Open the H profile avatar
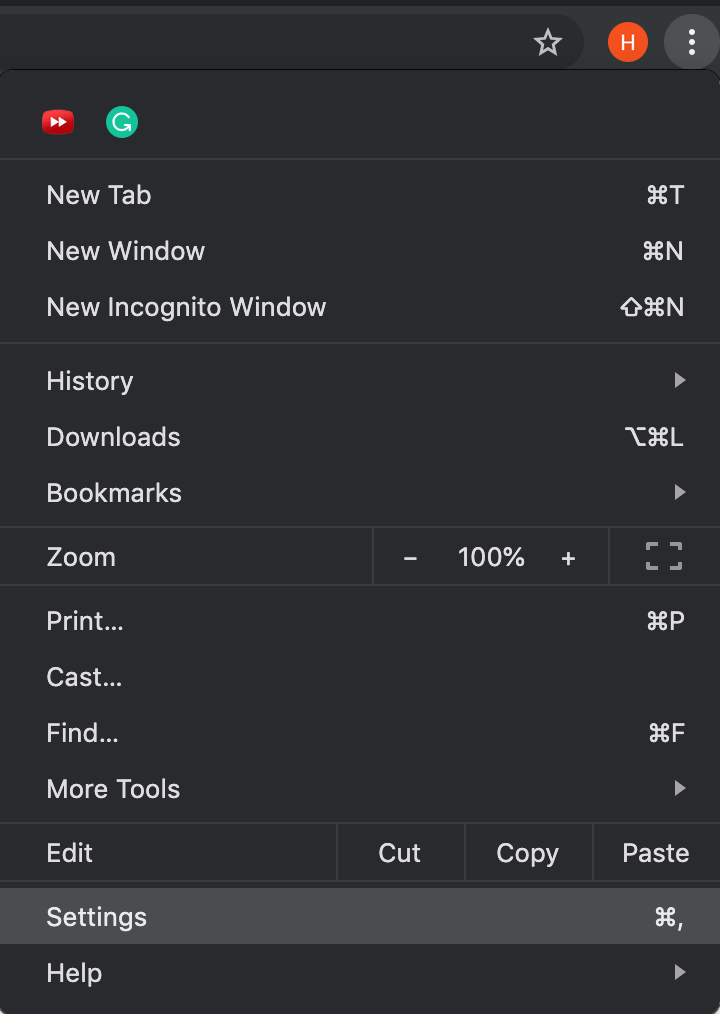Screen dimensions: 720x1014 627,42
